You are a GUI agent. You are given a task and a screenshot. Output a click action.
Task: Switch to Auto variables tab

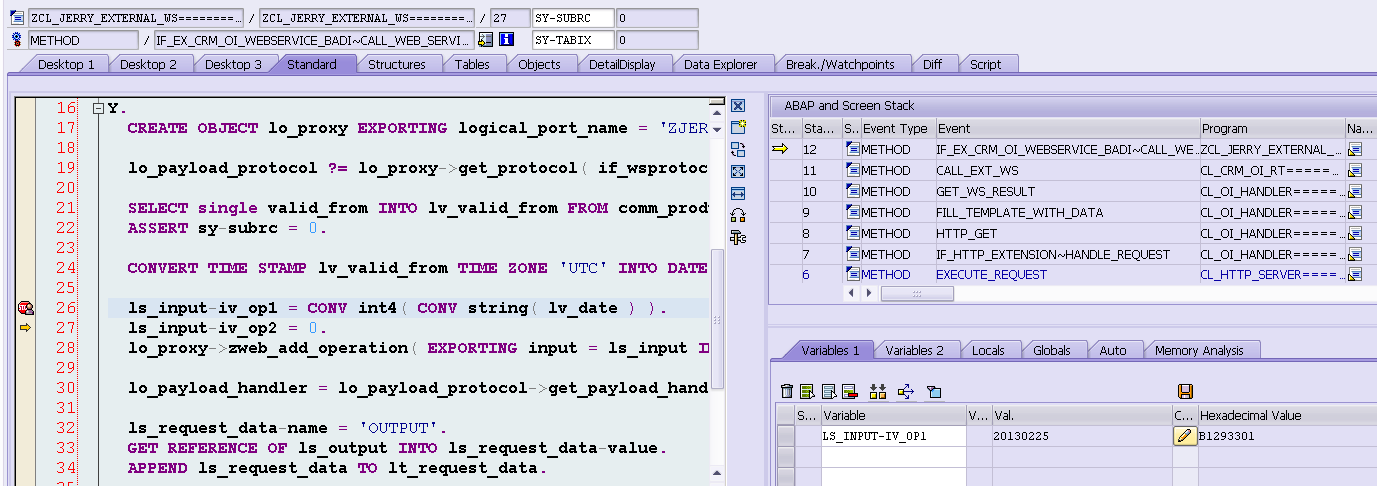(x=1113, y=350)
